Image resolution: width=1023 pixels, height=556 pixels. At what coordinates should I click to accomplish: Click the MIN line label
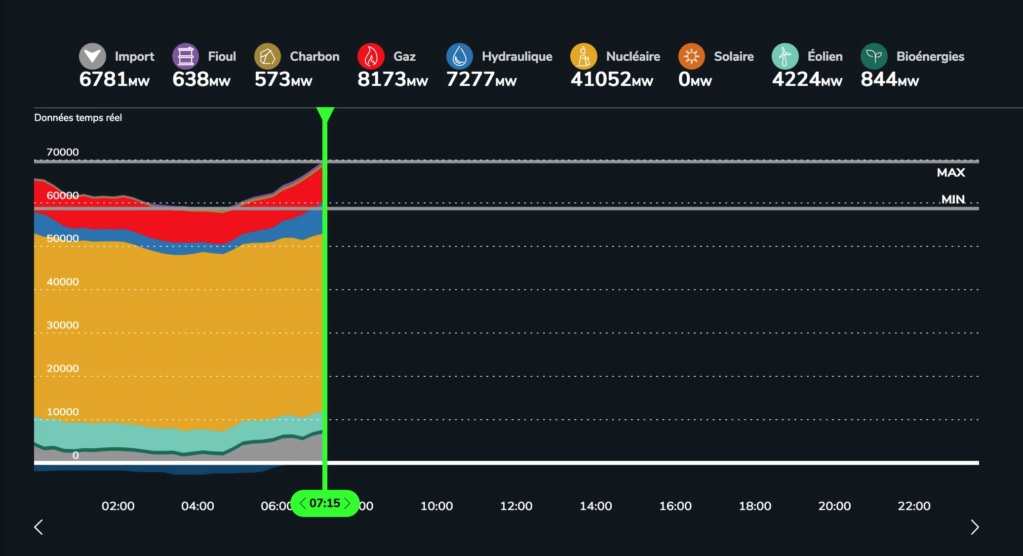(953, 199)
